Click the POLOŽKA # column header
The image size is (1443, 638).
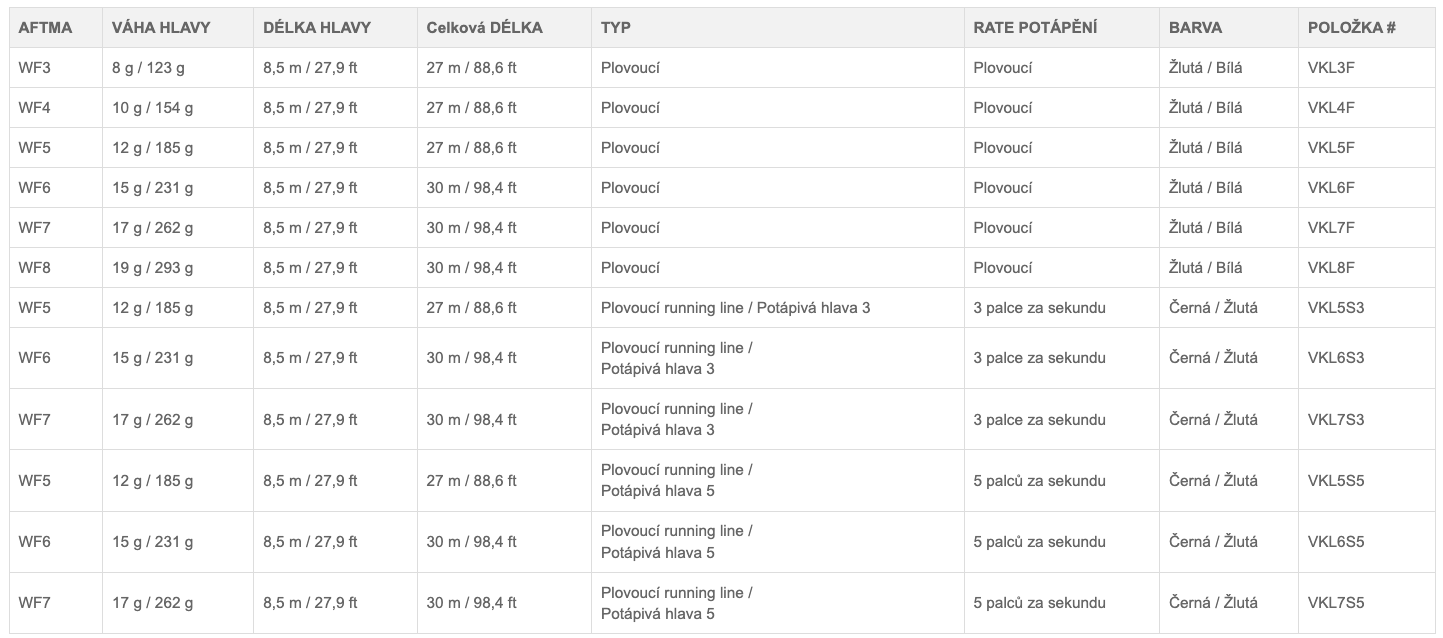[1351, 28]
